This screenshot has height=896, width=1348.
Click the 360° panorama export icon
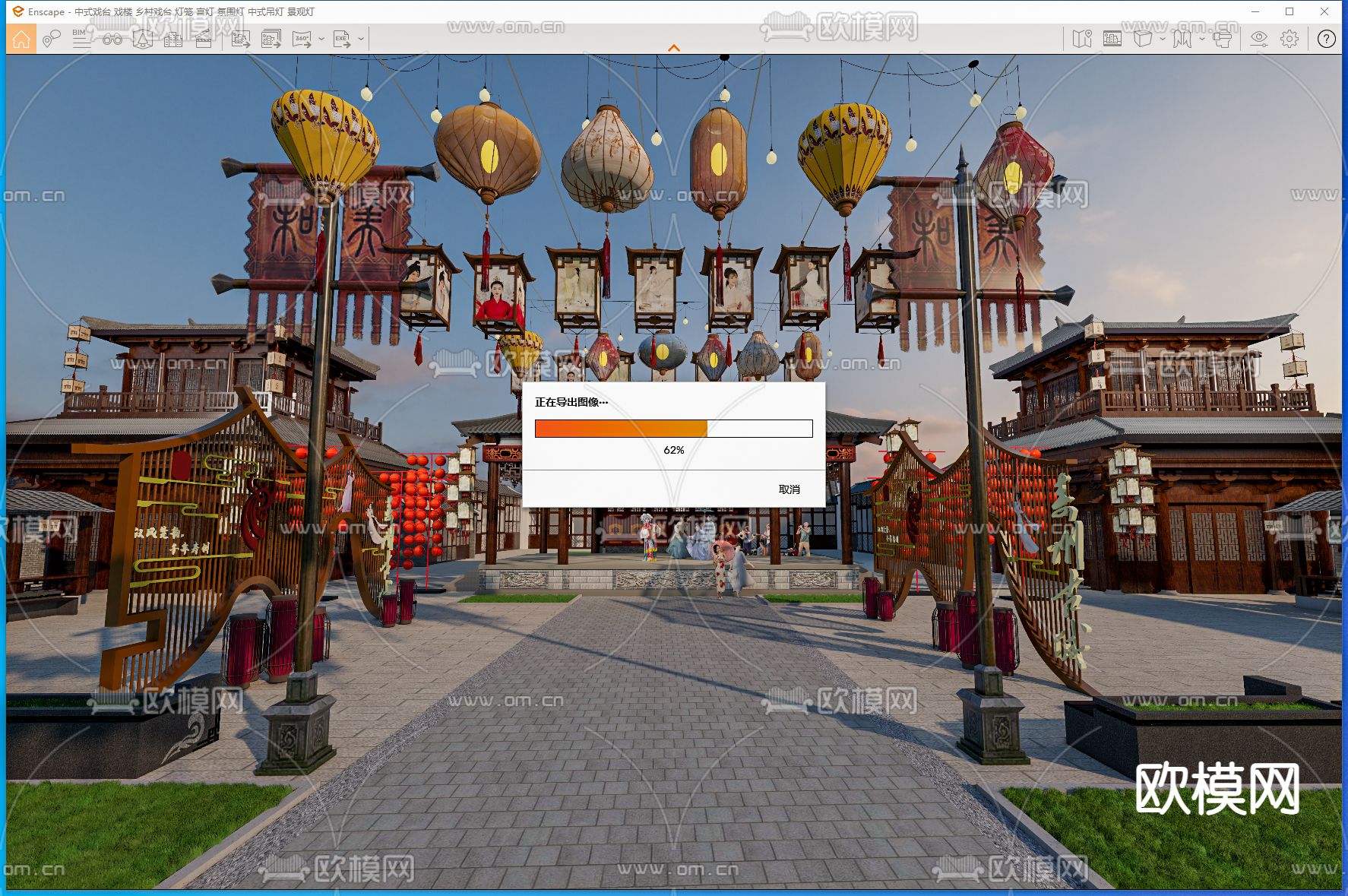302,39
